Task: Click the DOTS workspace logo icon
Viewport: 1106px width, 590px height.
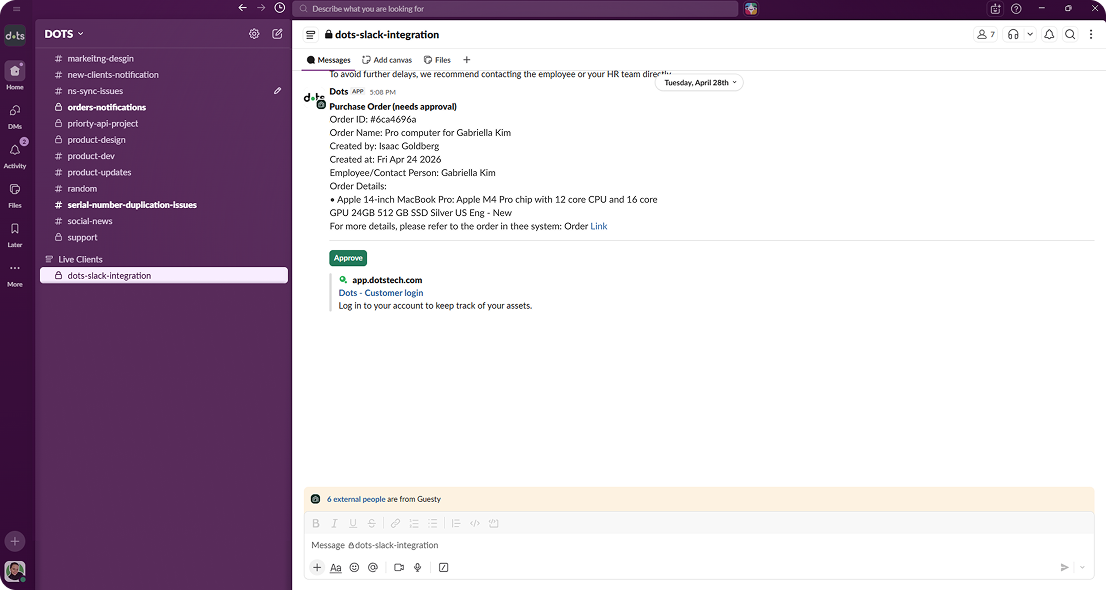Action: point(15,35)
